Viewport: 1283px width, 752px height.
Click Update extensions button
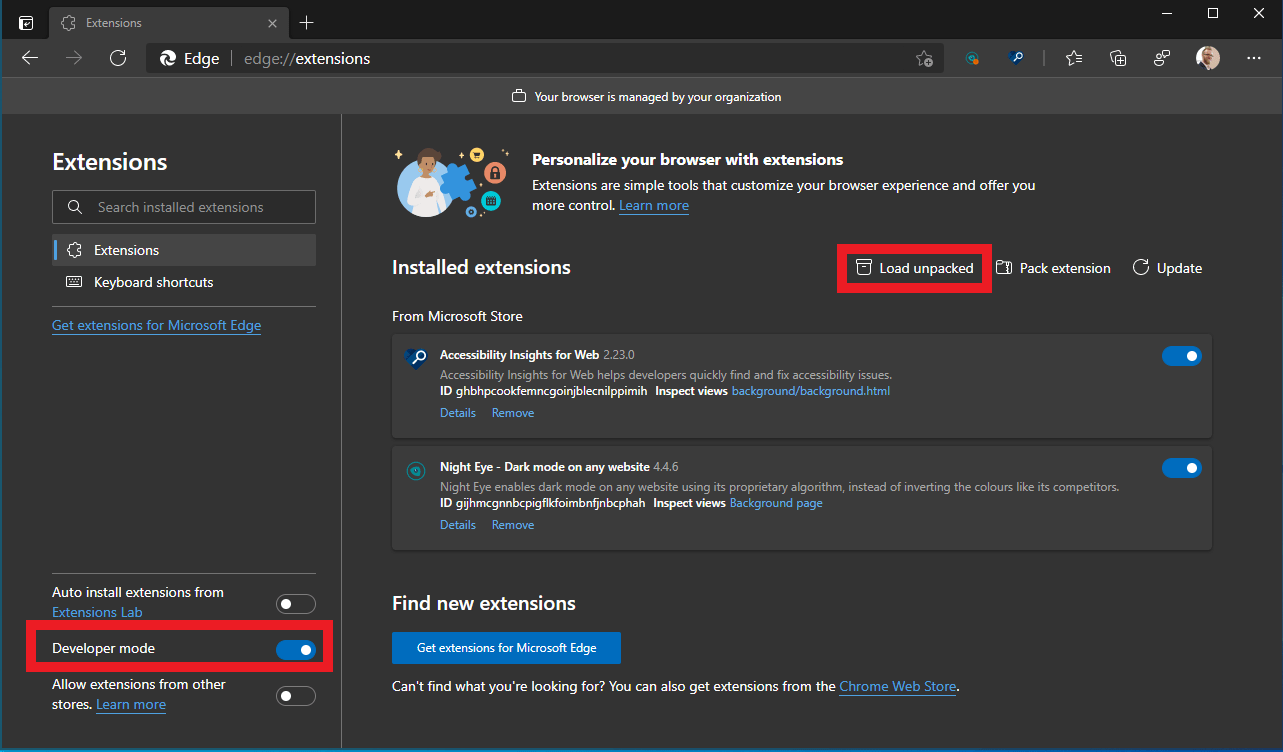(1167, 268)
